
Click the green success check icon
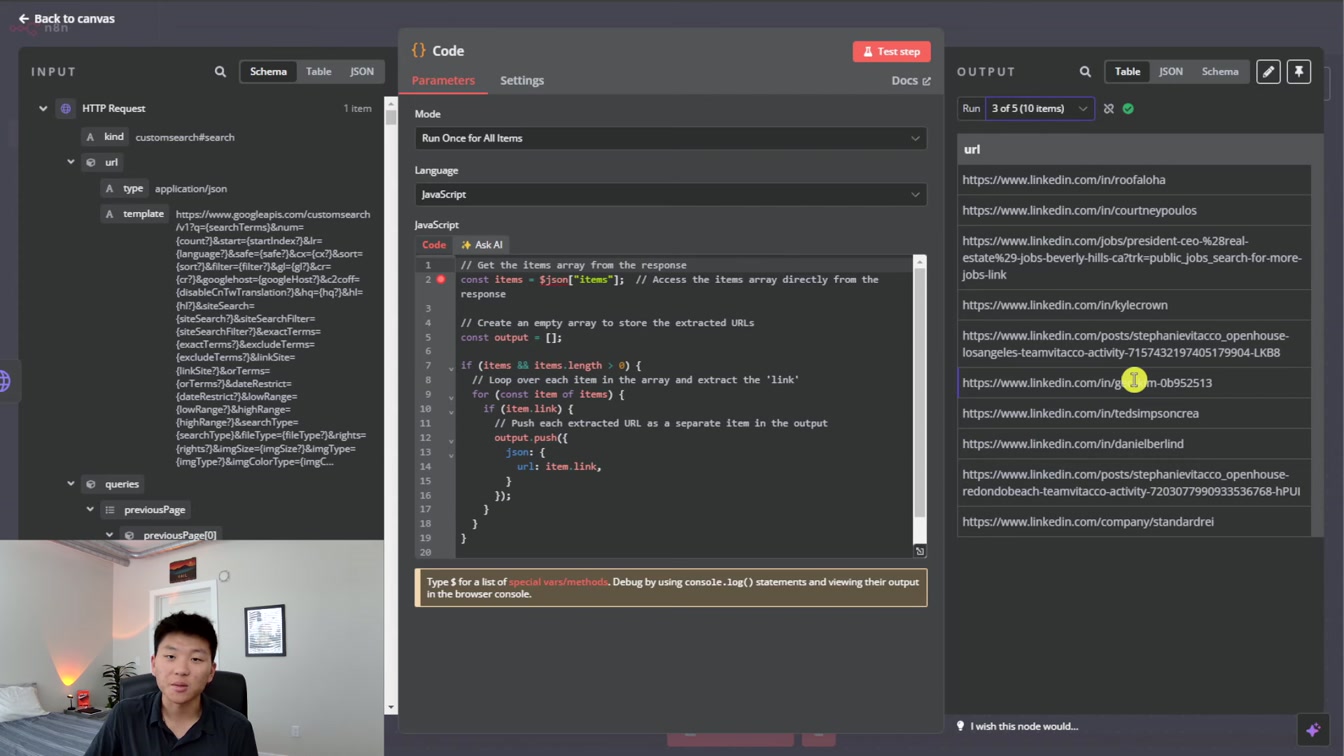coord(1128,109)
